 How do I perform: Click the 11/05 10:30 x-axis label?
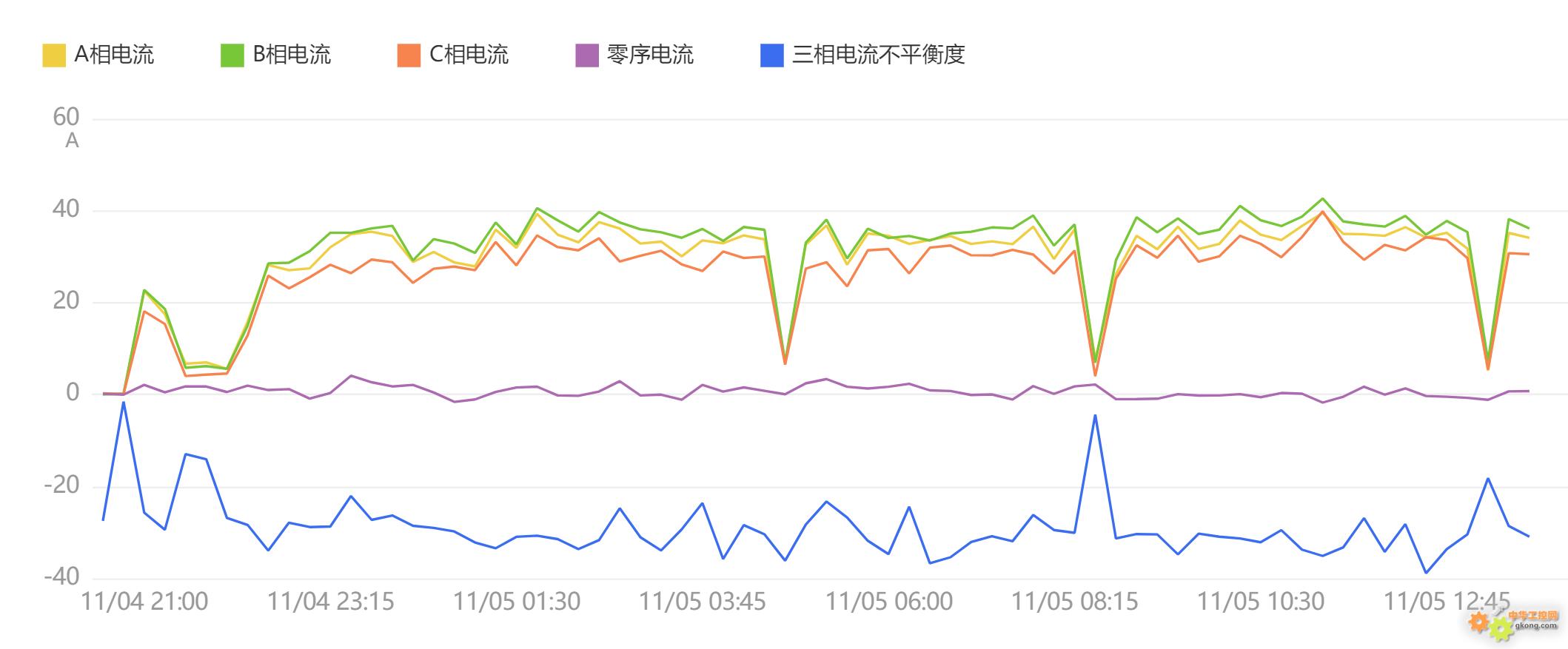point(1261,602)
